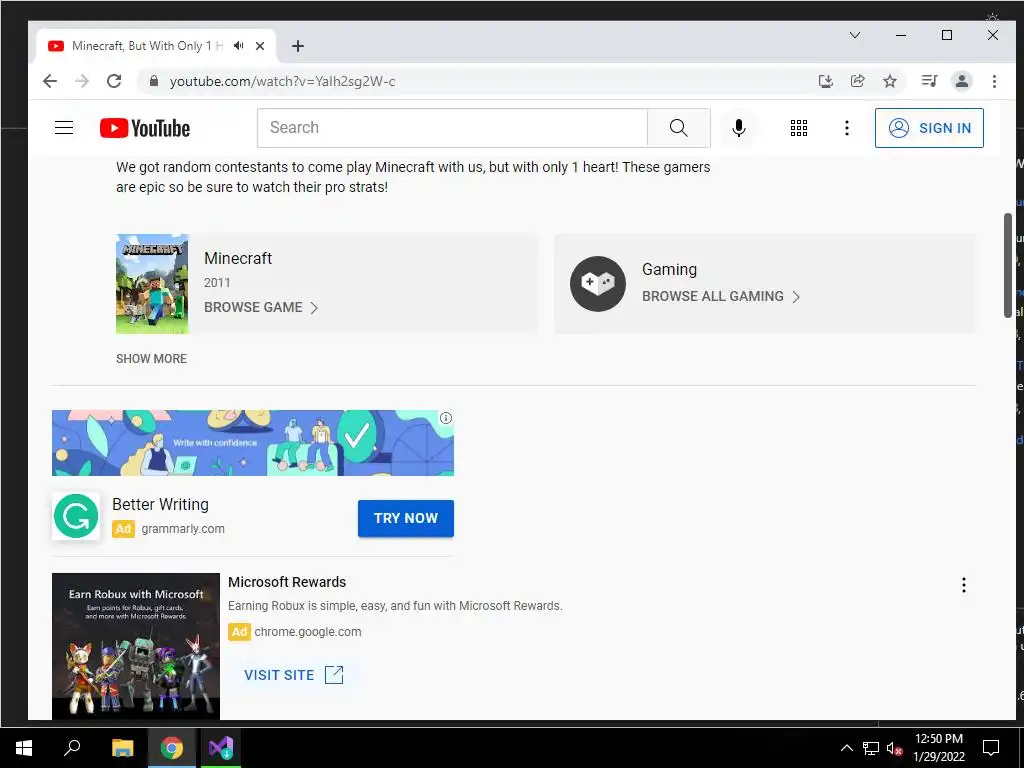Screen dimensions: 1024x768
Task: Open tab search dropdown chevron
Action: point(855,35)
